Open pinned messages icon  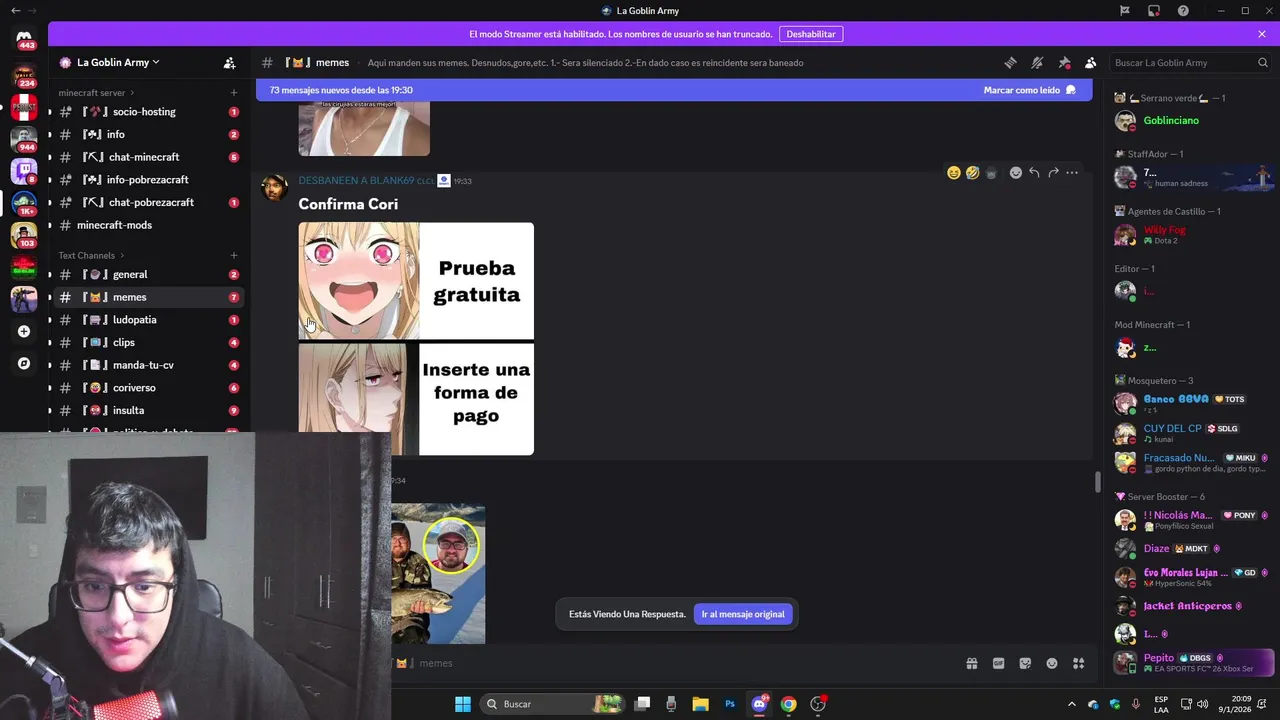click(1064, 62)
